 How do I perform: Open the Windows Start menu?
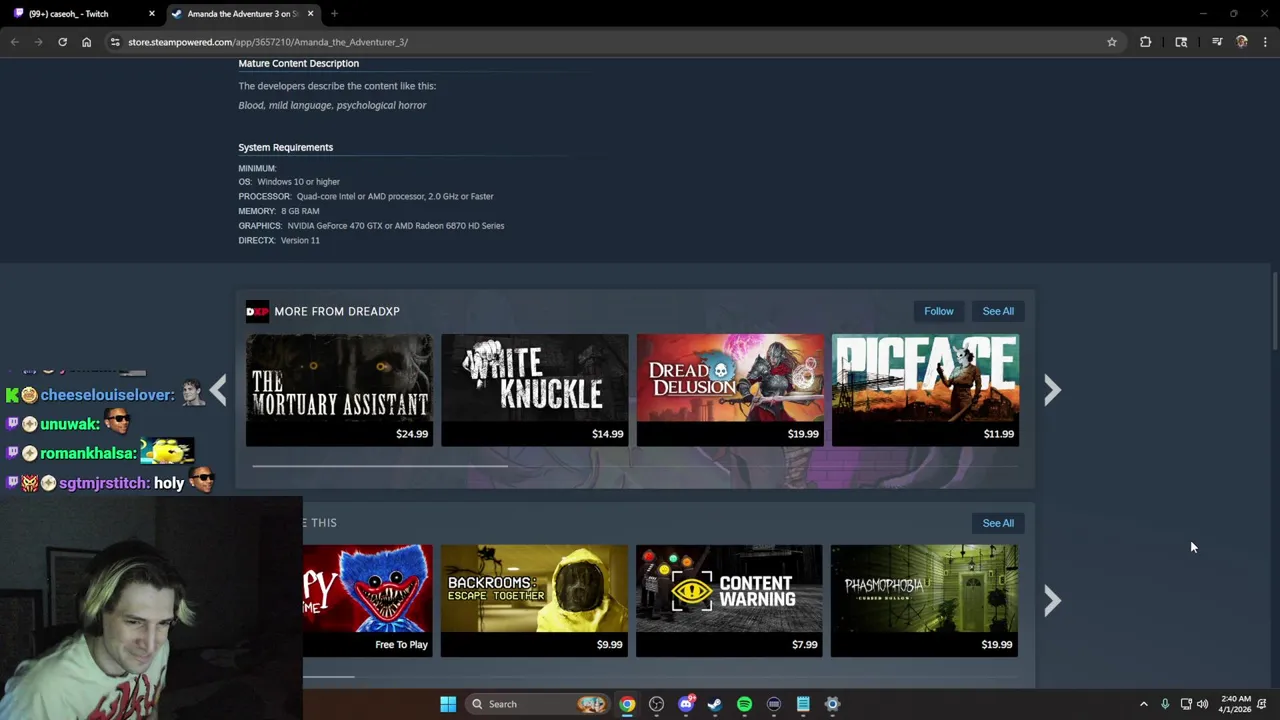[x=448, y=704]
